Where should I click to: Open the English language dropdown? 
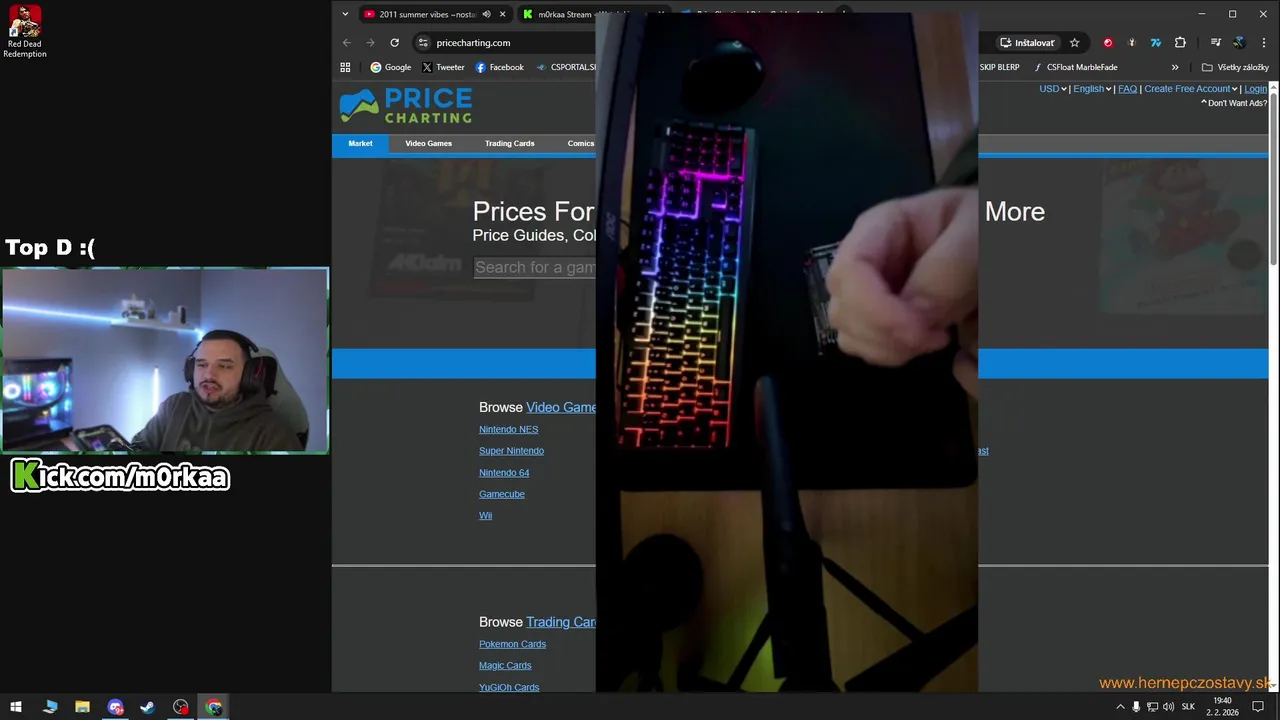tap(1092, 89)
